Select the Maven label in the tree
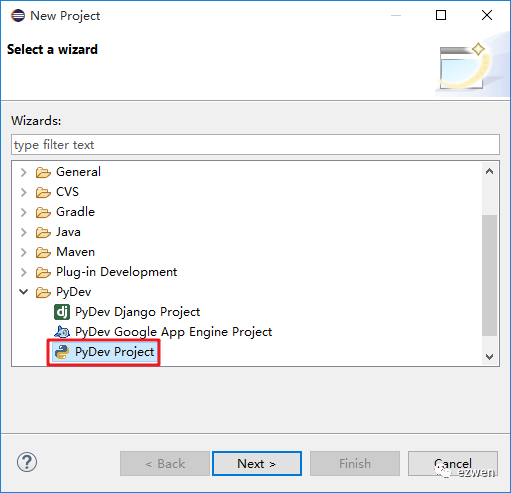This screenshot has height=493, width=511. (x=75, y=252)
